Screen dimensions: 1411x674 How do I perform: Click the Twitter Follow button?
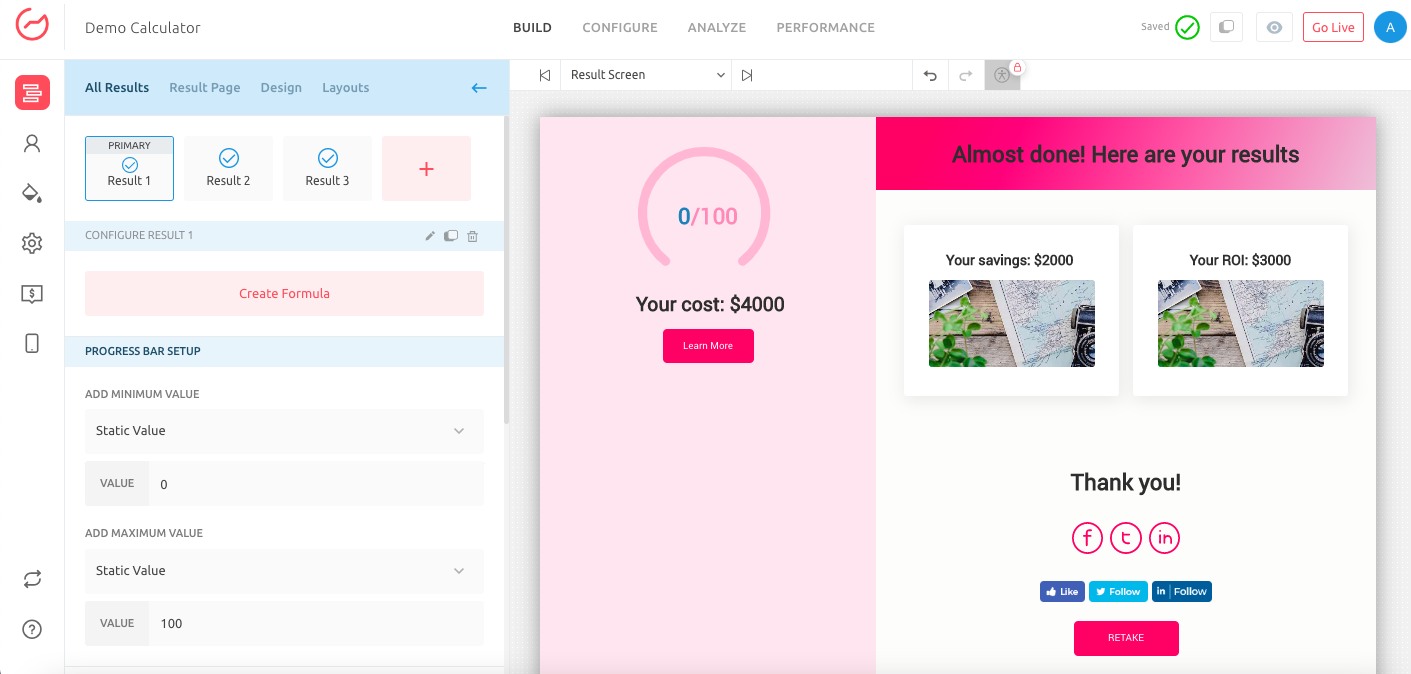click(x=1117, y=592)
